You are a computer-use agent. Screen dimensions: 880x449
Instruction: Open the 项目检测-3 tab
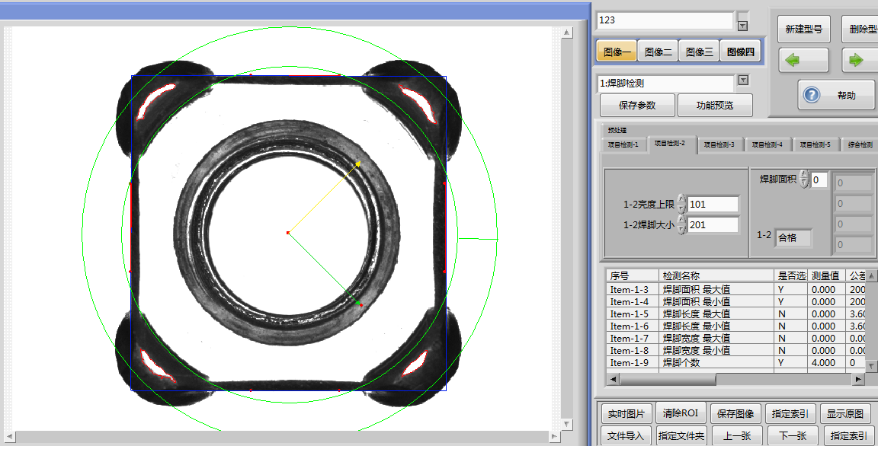coord(718,145)
